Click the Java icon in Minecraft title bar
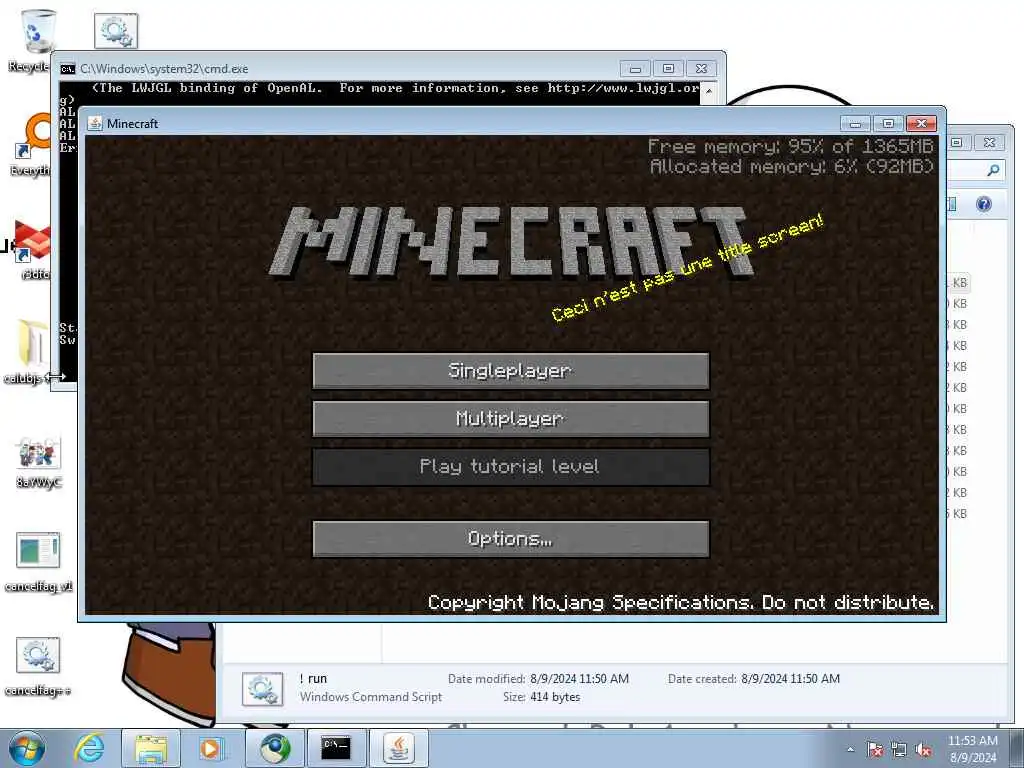Screen dimensions: 1024x768 [x=95, y=123]
